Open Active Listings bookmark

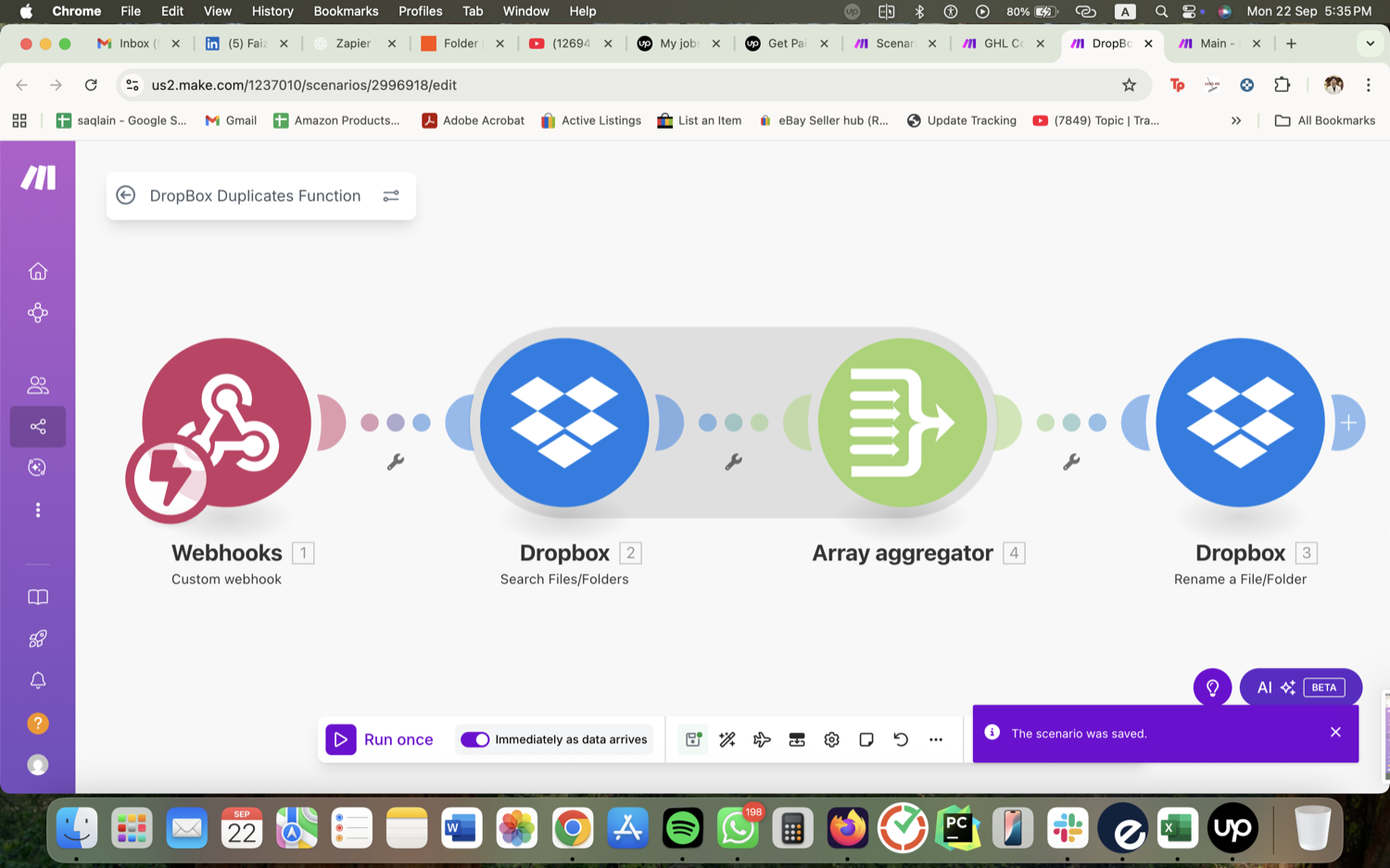[591, 120]
